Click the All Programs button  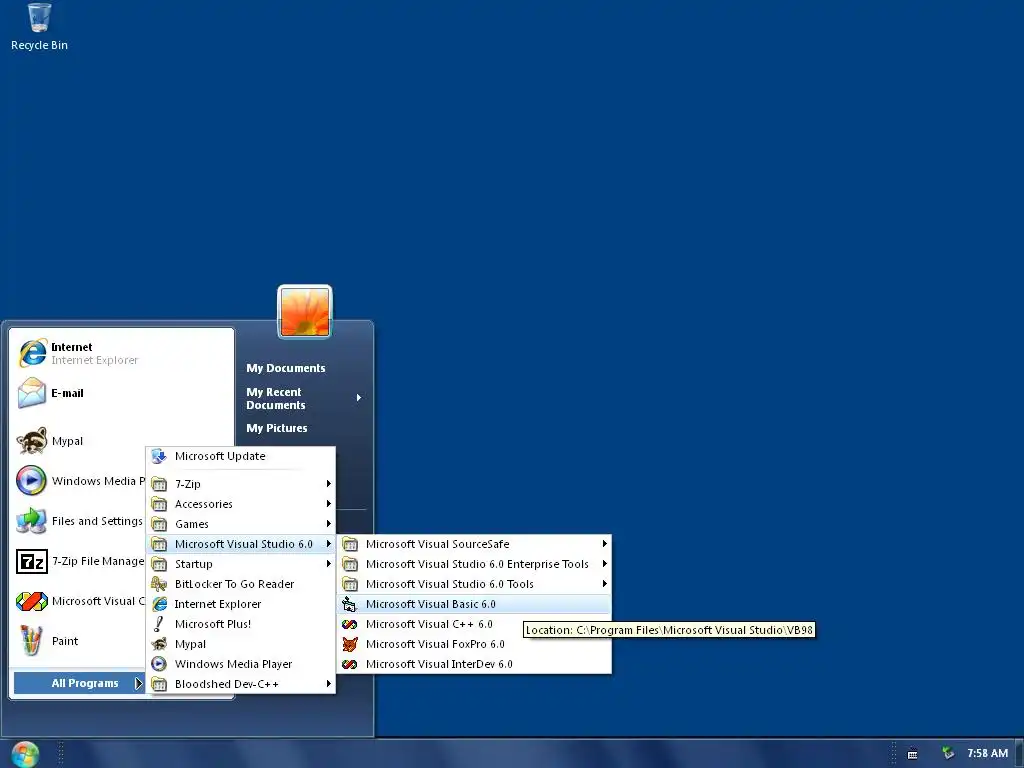pyautogui.click(x=78, y=683)
